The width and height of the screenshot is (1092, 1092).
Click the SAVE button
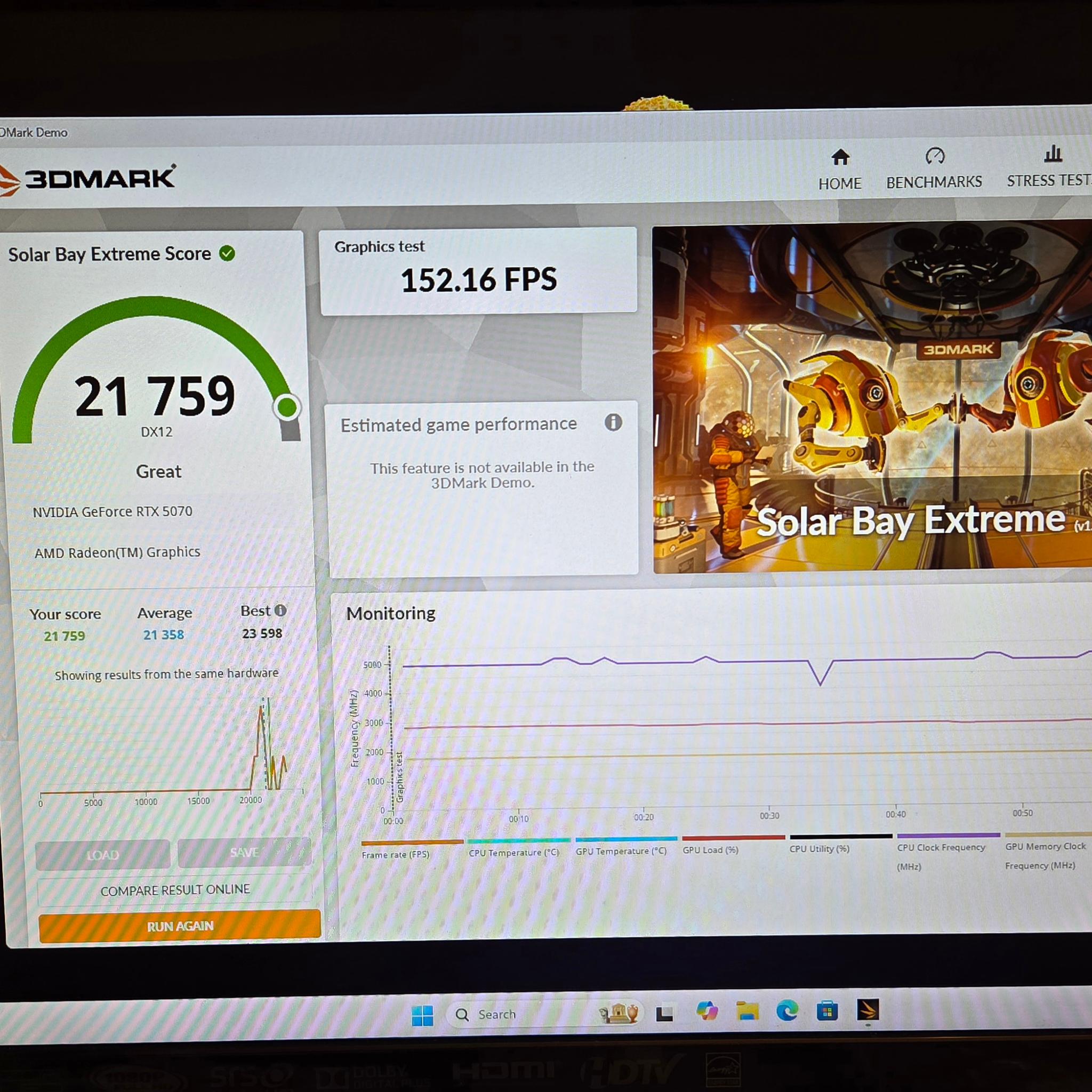tap(244, 852)
